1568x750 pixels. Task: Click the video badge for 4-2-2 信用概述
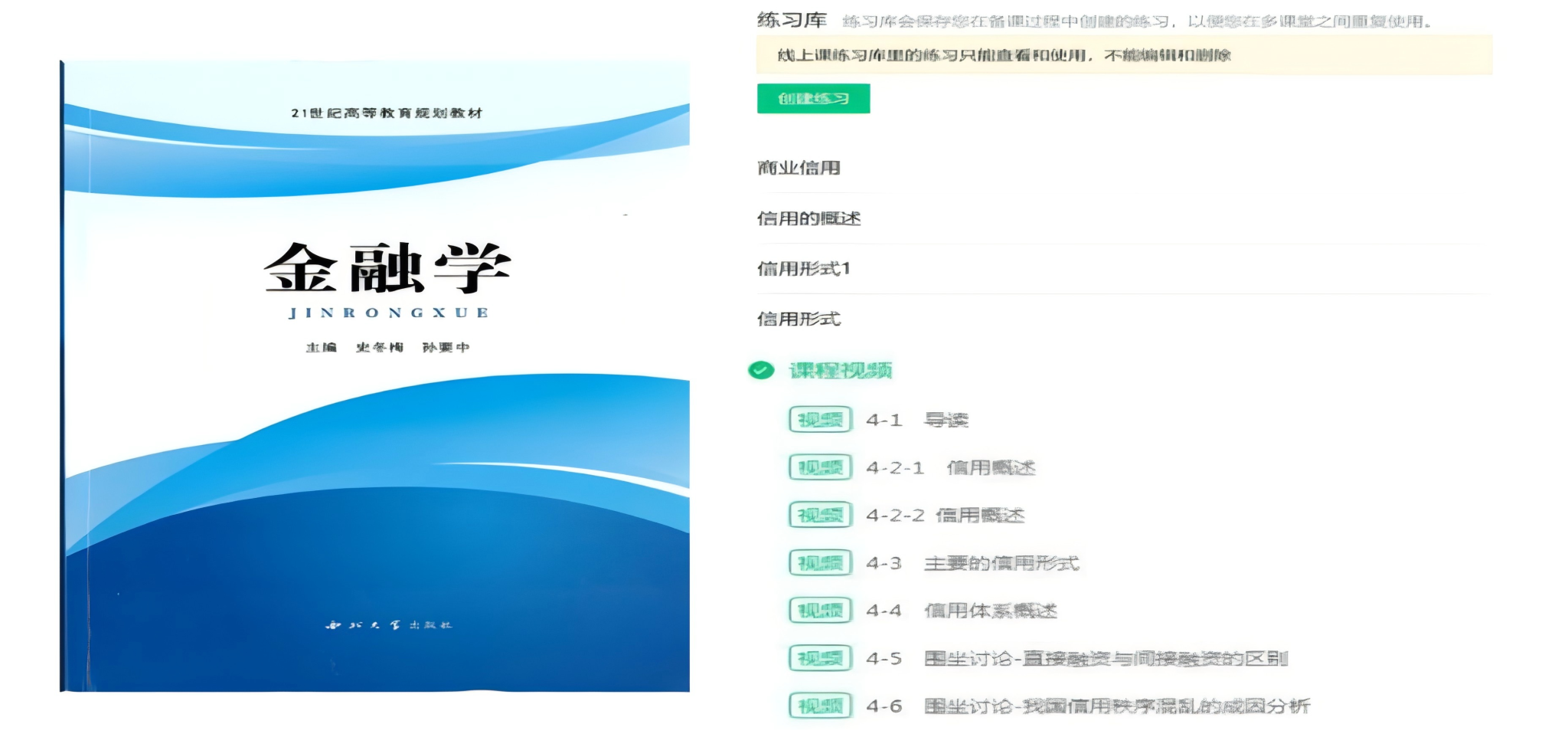(x=820, y=516)
